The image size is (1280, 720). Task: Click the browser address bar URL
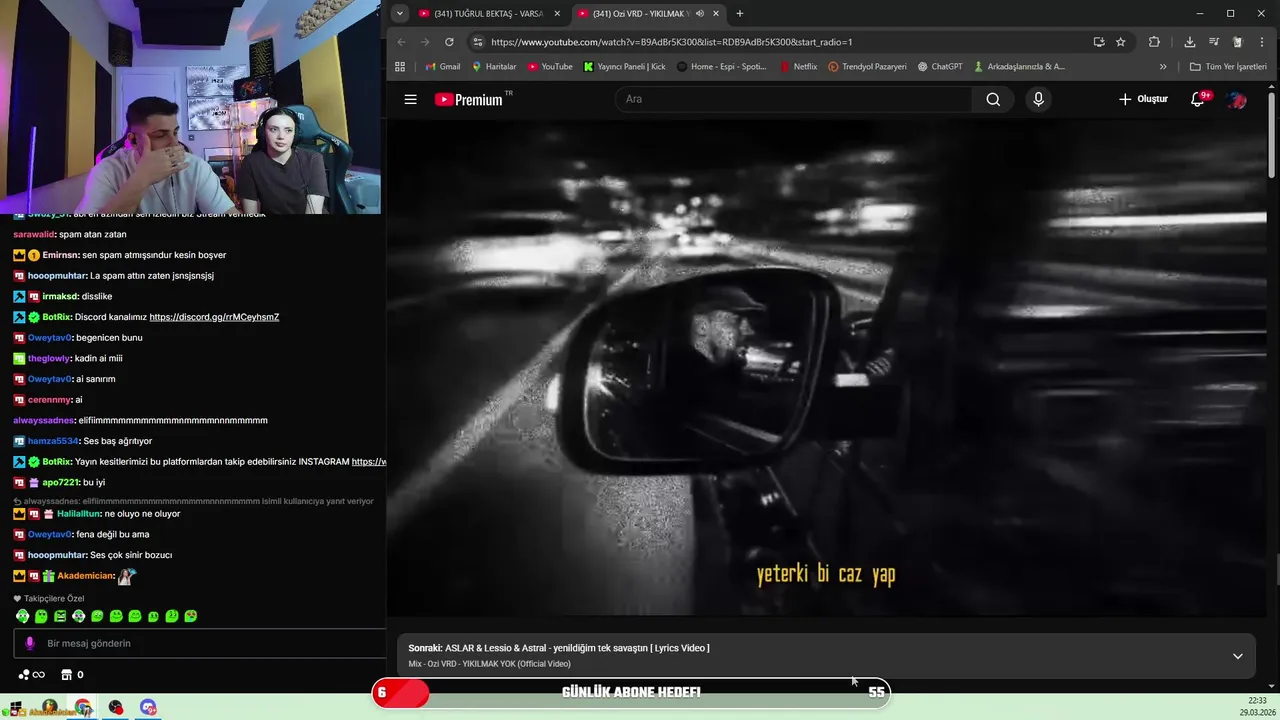671,42
